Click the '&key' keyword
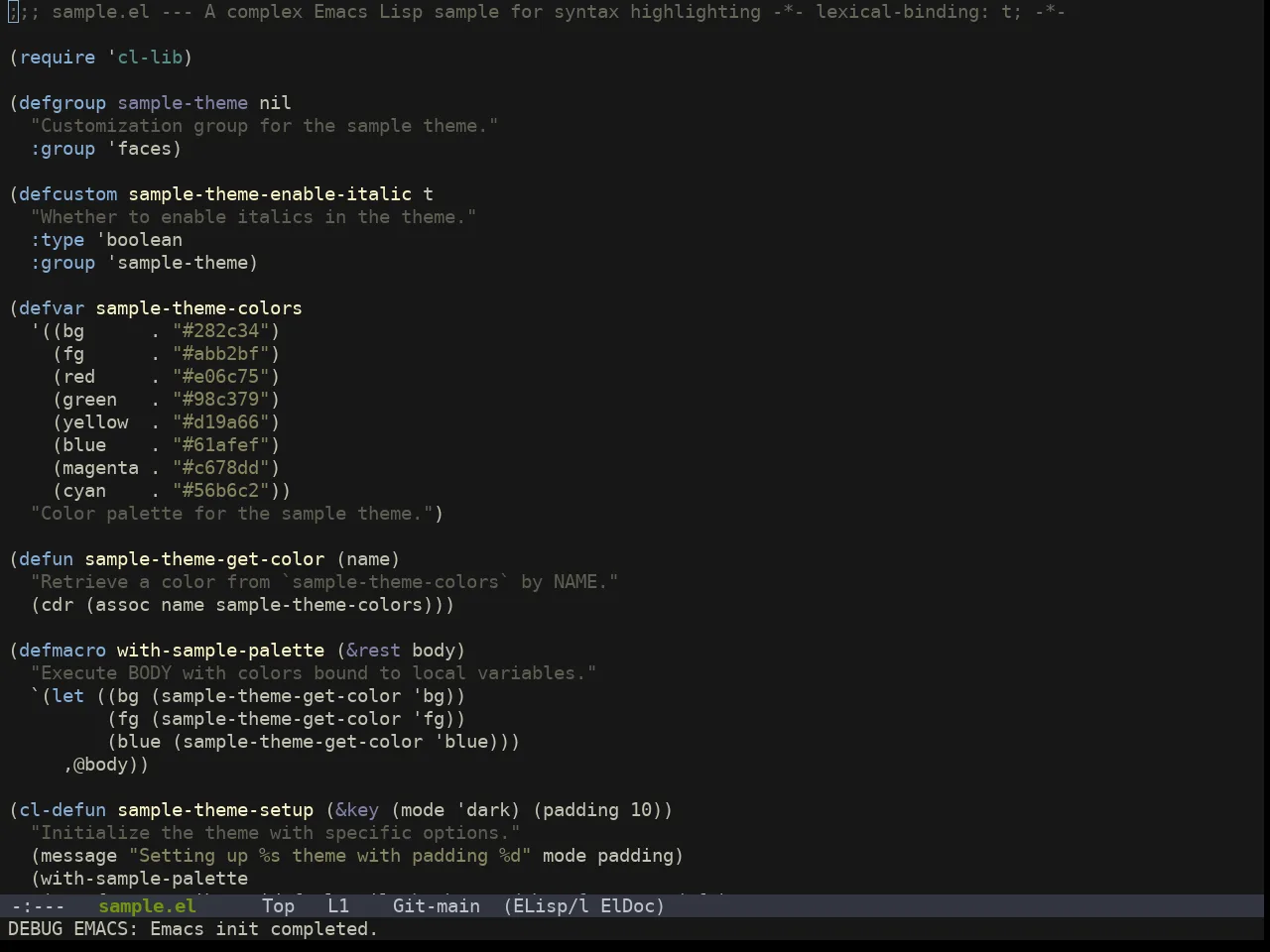The image size is (1270, 952). (x=357, y=810)
